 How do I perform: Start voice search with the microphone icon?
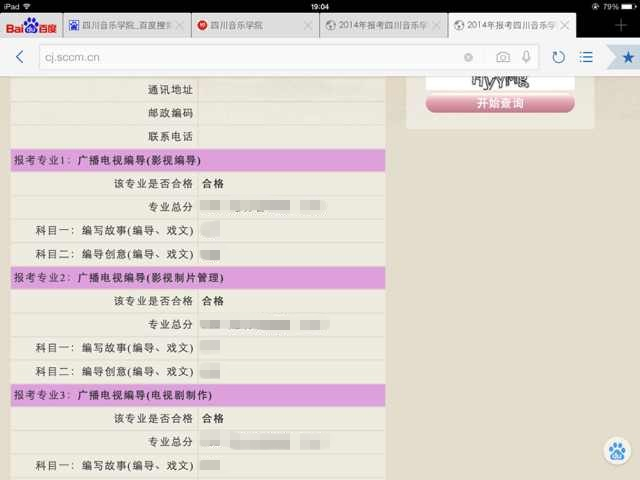pos(526,57)
